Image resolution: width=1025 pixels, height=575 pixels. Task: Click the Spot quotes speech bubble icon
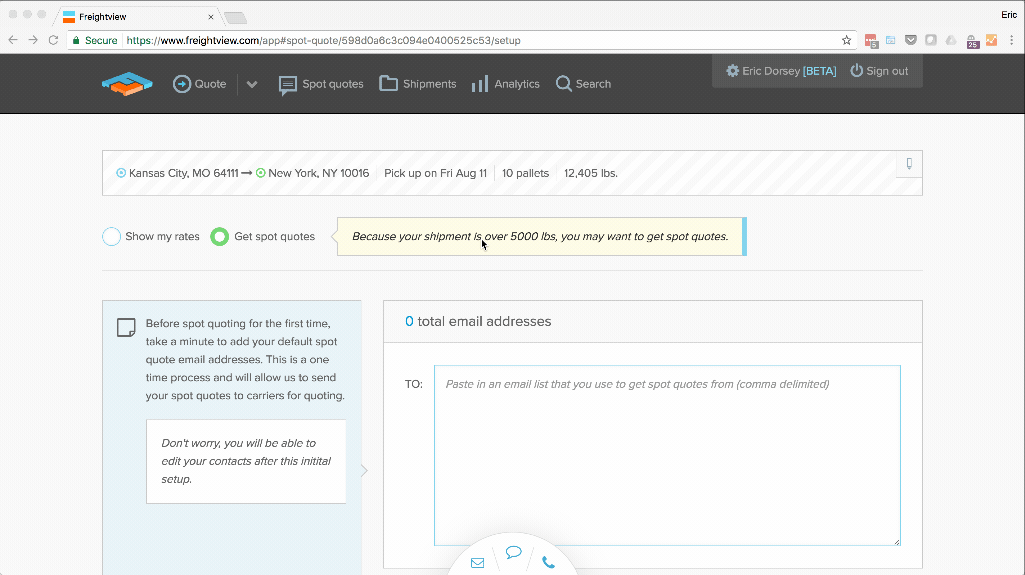point(288,86)
